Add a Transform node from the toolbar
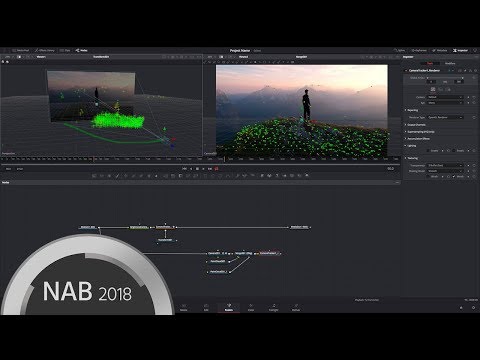 [x=195, y=176]
